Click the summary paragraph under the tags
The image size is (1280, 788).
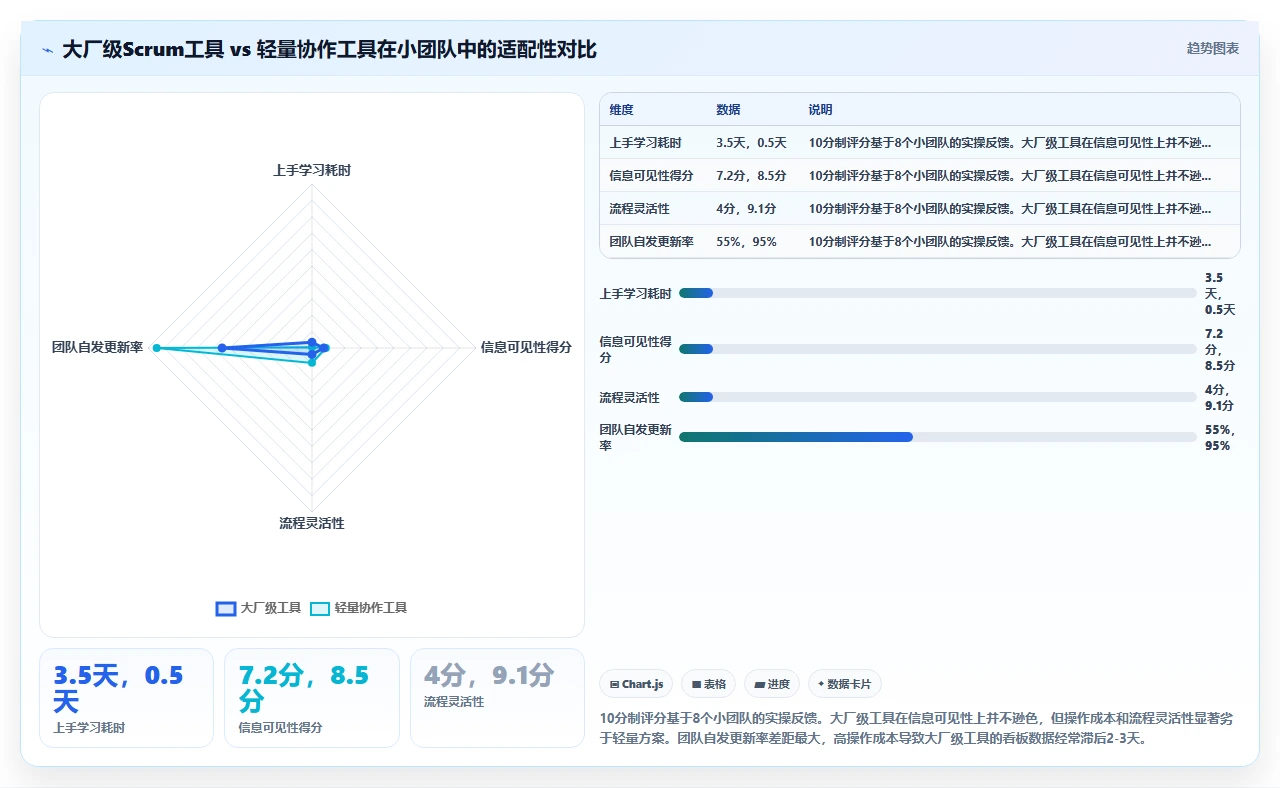tap(917, 728)
